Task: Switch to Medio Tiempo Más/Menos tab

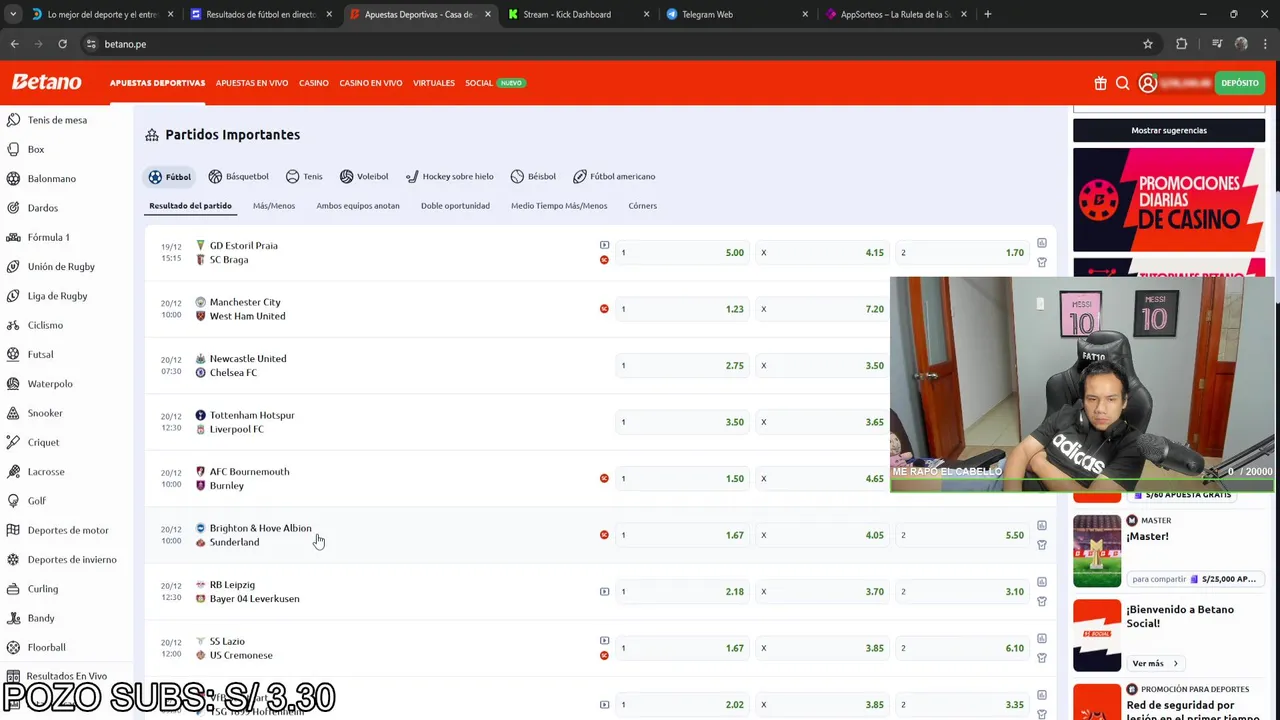Action: pyautogui.click(x=559, y=206)
